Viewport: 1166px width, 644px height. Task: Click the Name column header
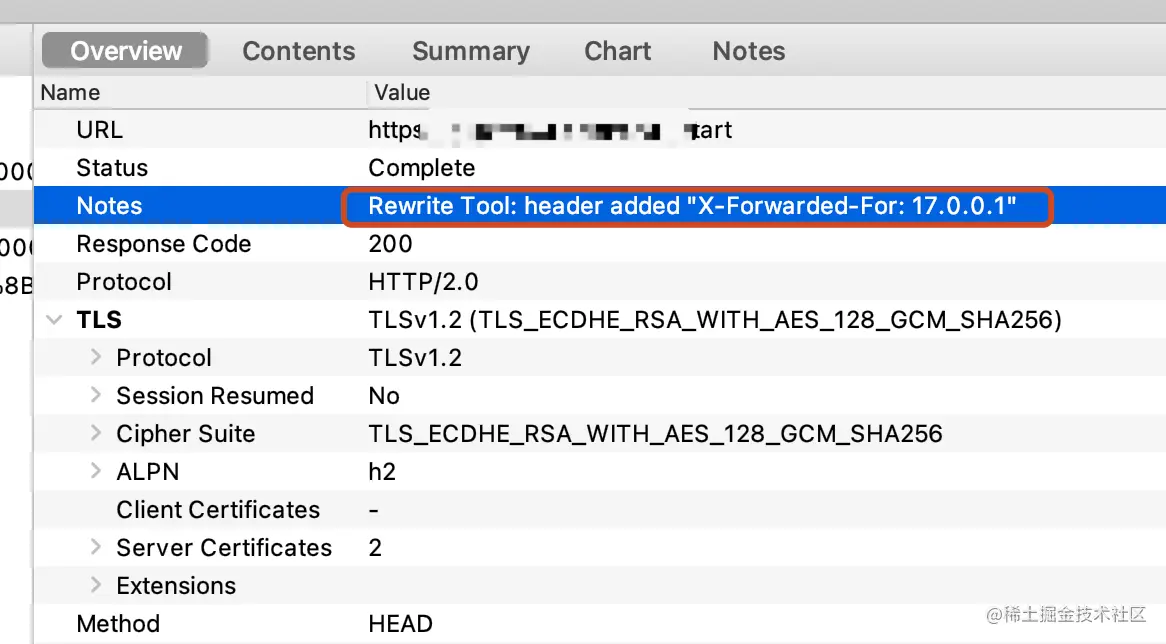(x=200, y=92)
